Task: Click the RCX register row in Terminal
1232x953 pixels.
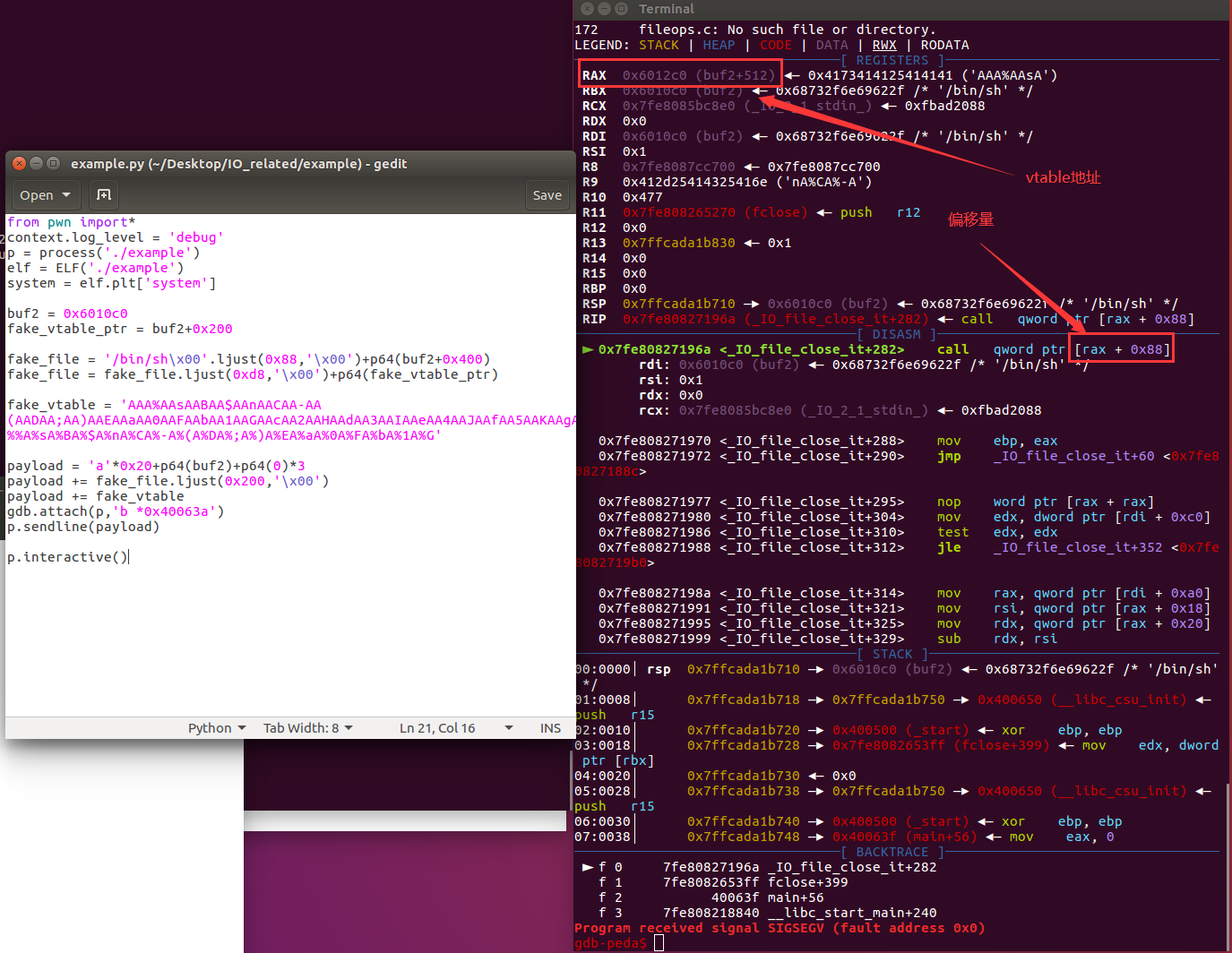Action: pos(783,106)
